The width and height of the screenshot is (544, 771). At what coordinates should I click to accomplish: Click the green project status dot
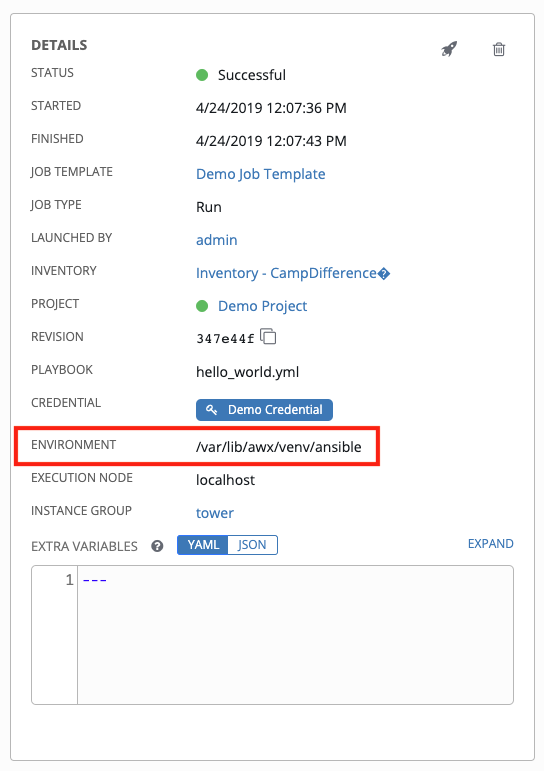pos(202,306)
